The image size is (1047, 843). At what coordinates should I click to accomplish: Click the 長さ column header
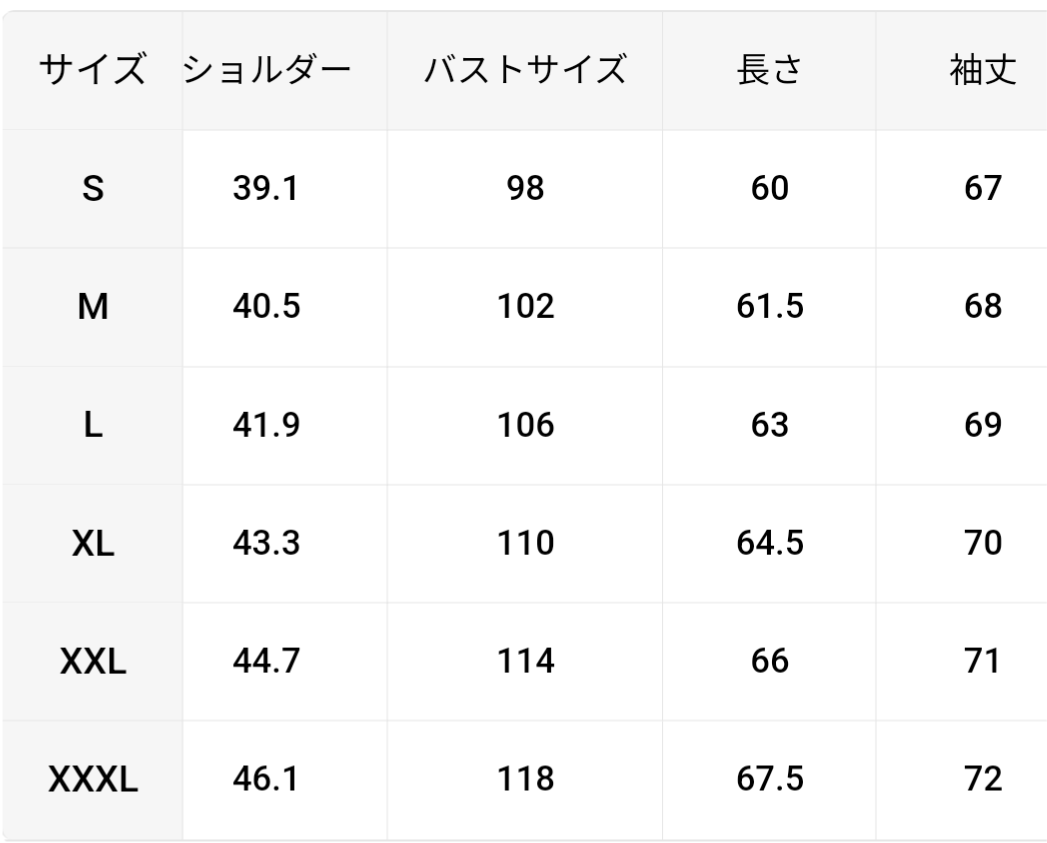769,71
